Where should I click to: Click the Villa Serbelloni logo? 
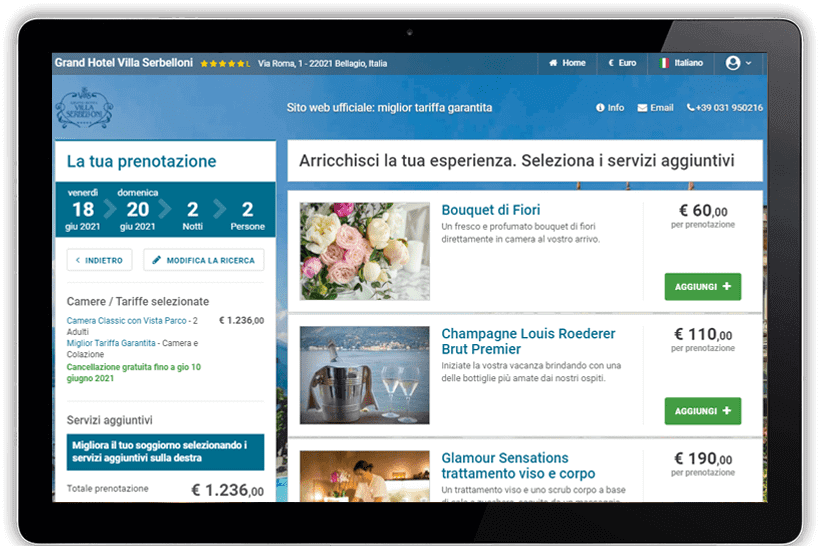click(x=84, y=108)
